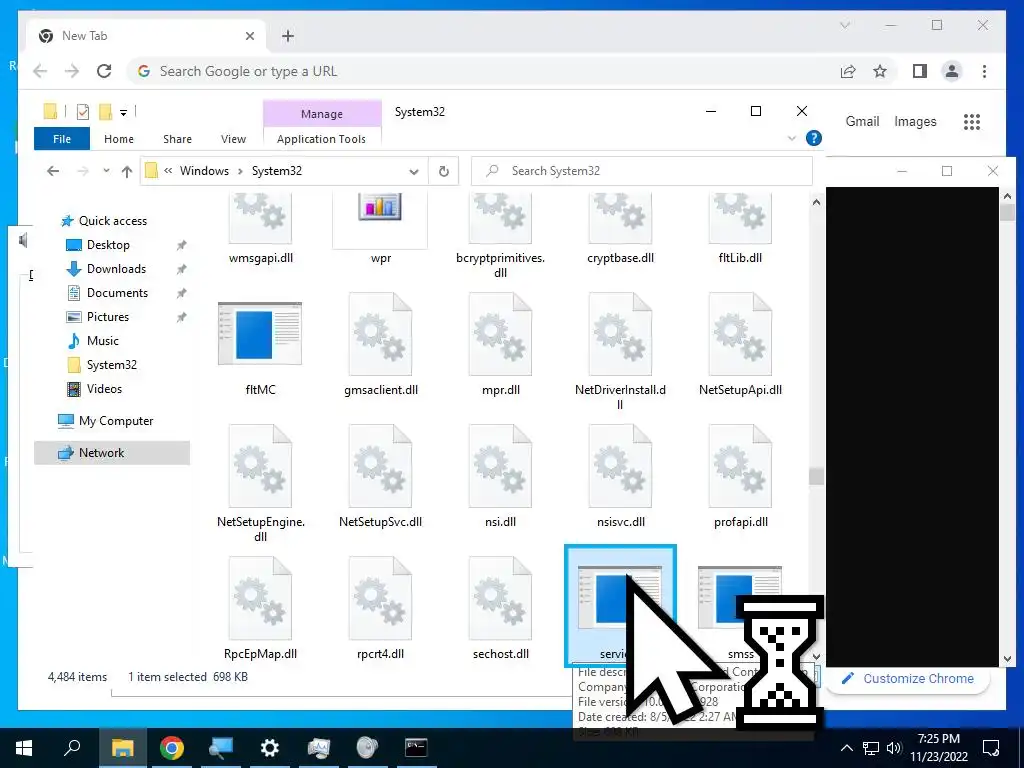Open the Images link
Image resolution: width=1024 pixels, height=768 pixels.
coord(915,121)
